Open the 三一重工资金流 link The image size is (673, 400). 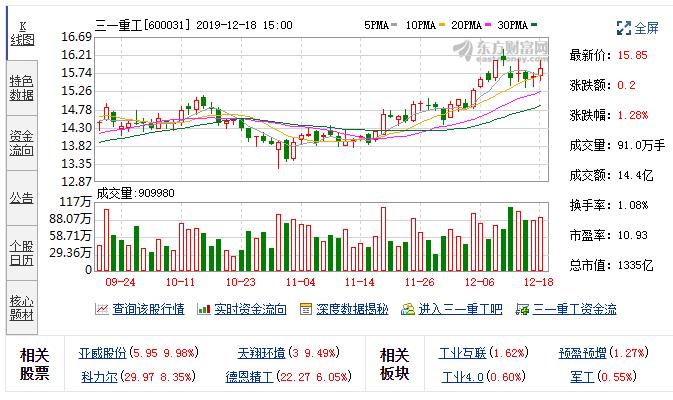coord(575,309)
